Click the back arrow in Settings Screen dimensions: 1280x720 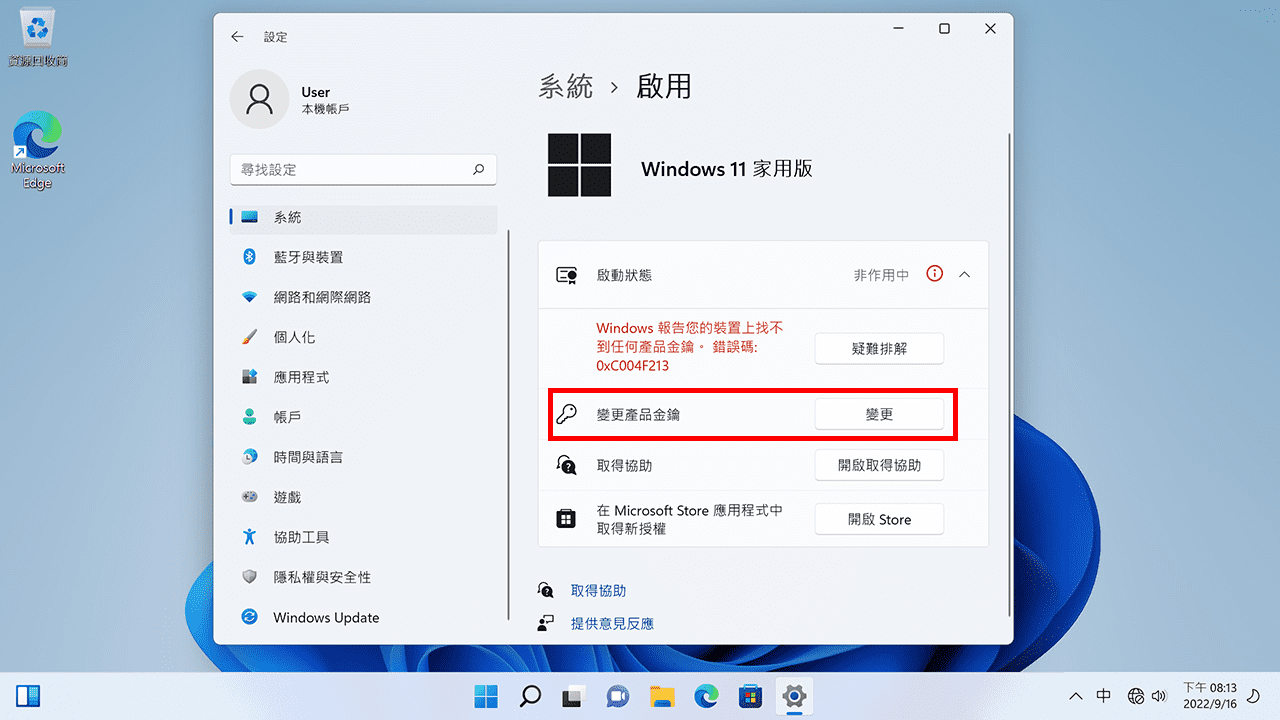tap(237, 36)
